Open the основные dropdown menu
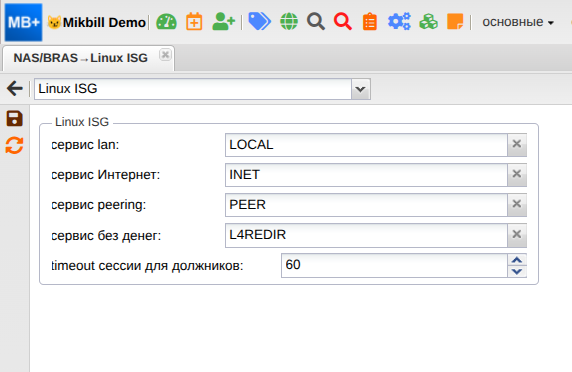This screenshot has width=572, height=372. tap(518, 22)
